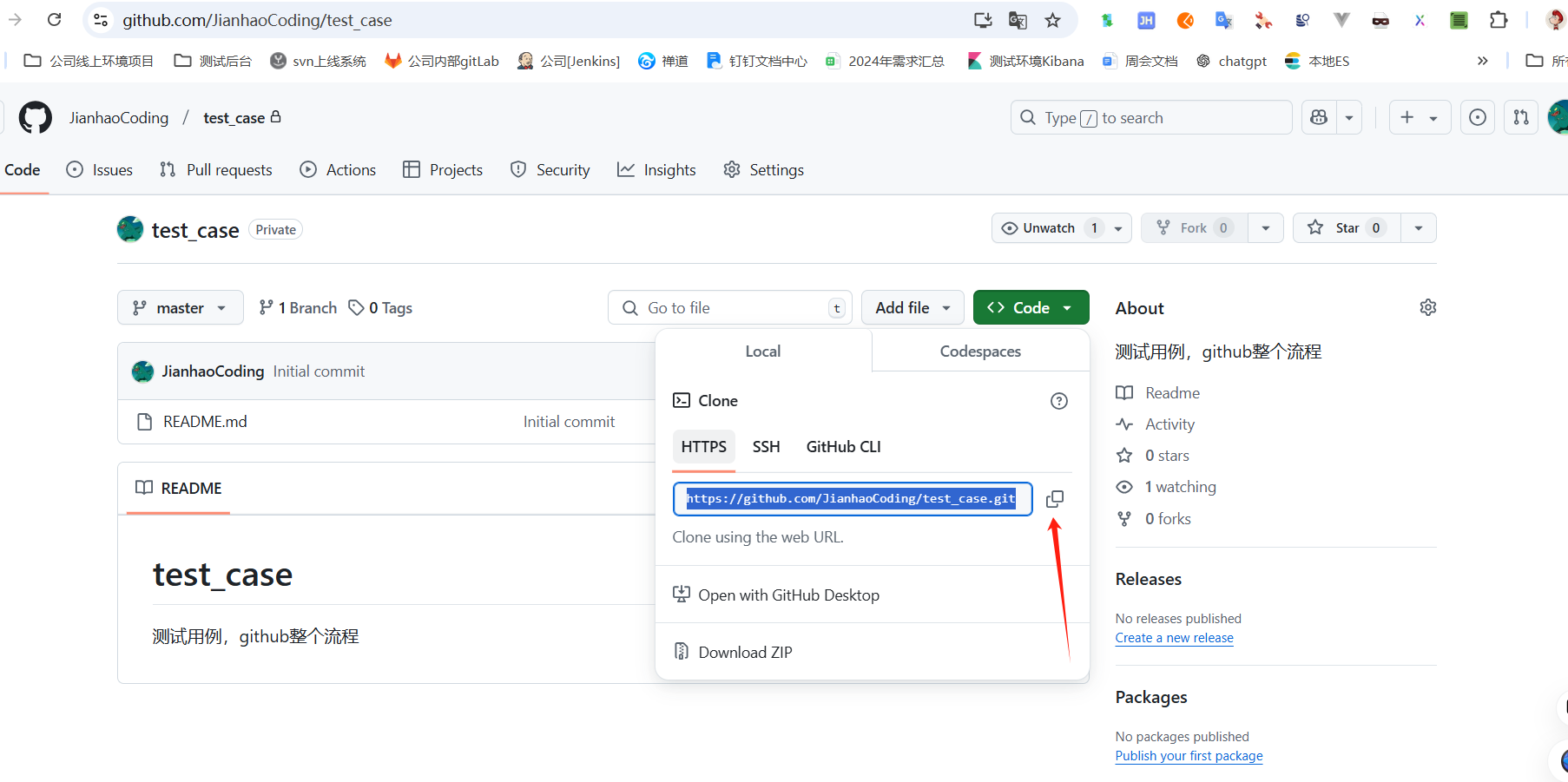Image resolution: width=1568 pixels, height=782 pixels.
Task: Open 测试环境Kibana bookmark
Action: point(1025,61)
